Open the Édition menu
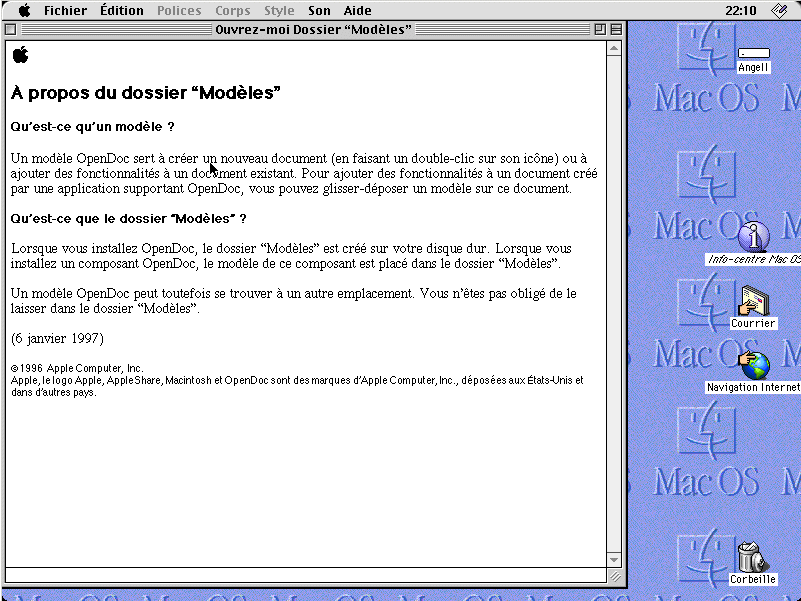This screenshot has width=801, height=601. point(122,10)
